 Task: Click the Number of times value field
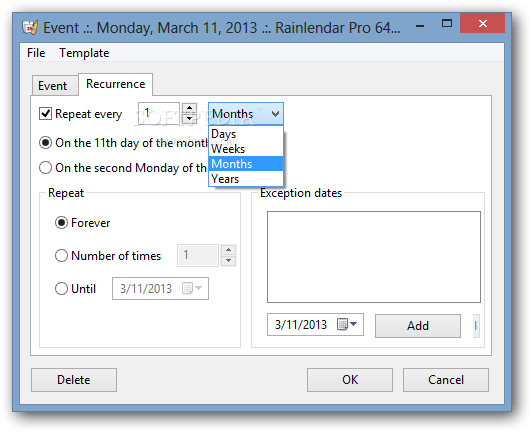point(198,255)
